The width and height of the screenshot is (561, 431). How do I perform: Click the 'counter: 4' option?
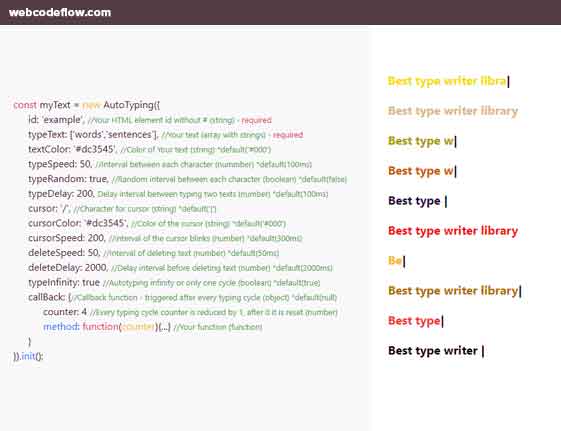(65, 312)
